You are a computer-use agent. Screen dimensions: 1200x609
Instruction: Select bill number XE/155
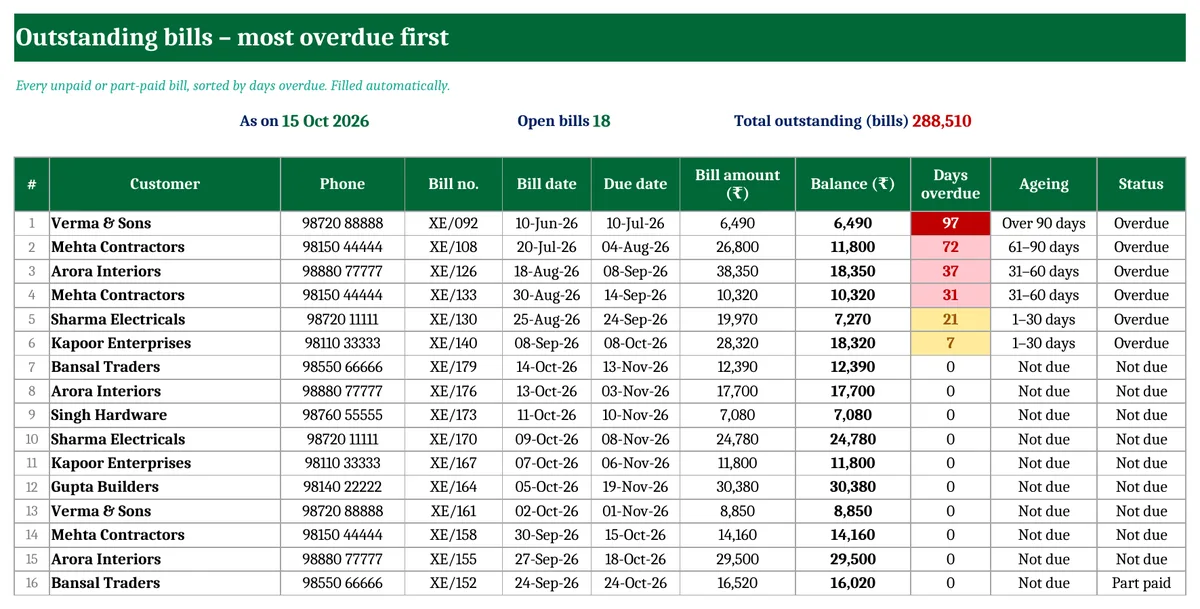pos(454,559)
